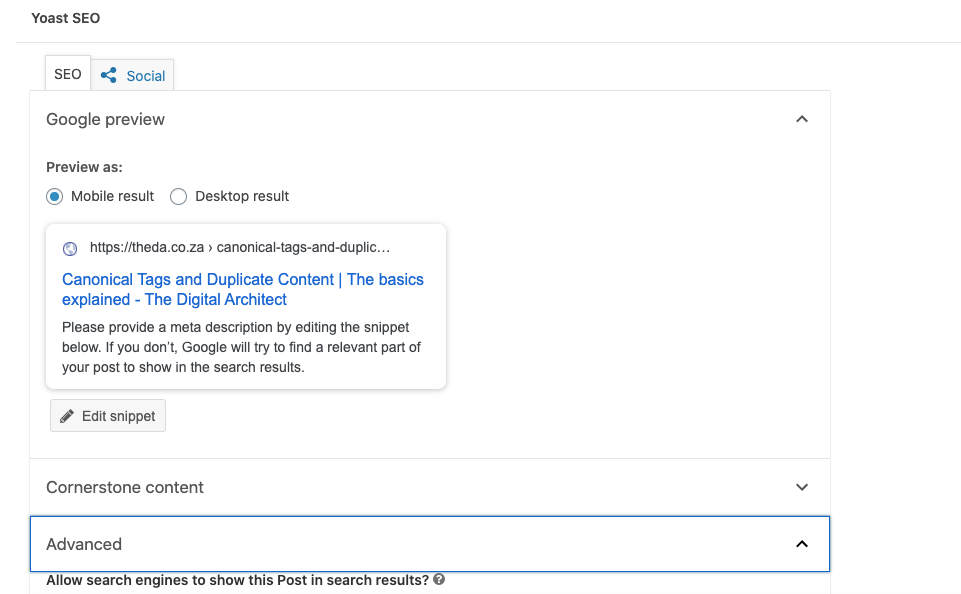
Task: Select the Desktop result radio button
Action: [x=178, y=197]
